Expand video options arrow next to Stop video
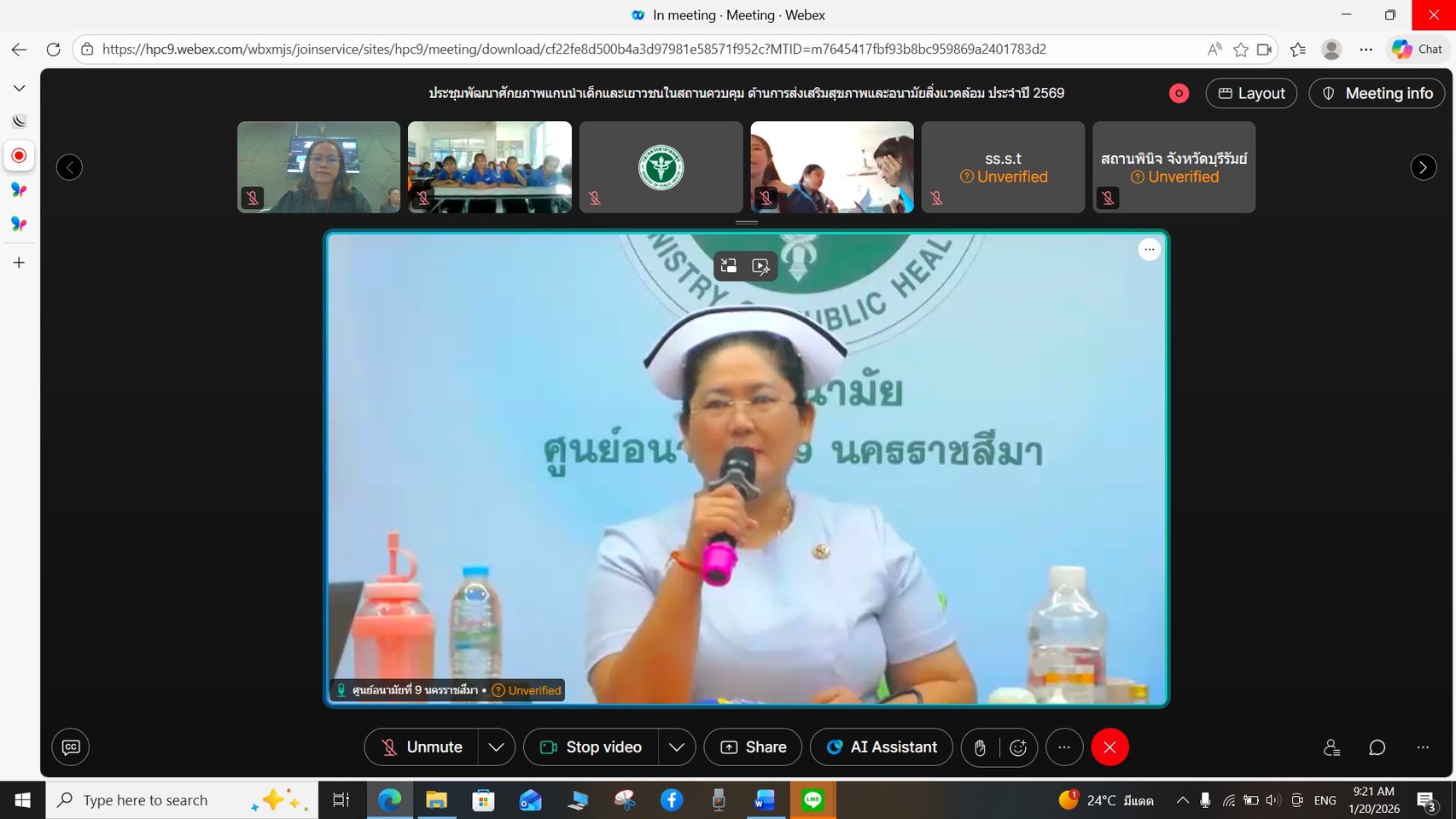This screenshot has width=1456, height=819. [x=677, y=747]
